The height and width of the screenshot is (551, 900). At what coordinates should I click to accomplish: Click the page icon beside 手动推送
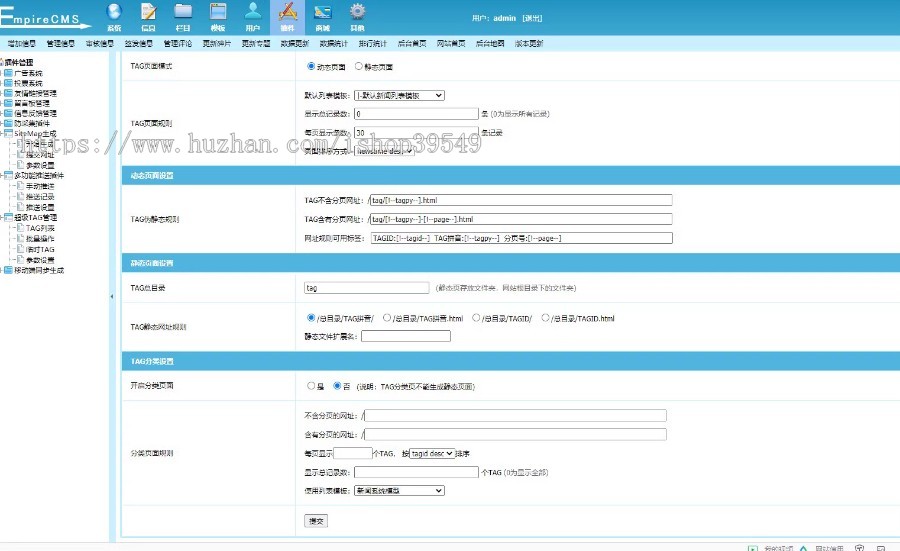tap(20, 186)
